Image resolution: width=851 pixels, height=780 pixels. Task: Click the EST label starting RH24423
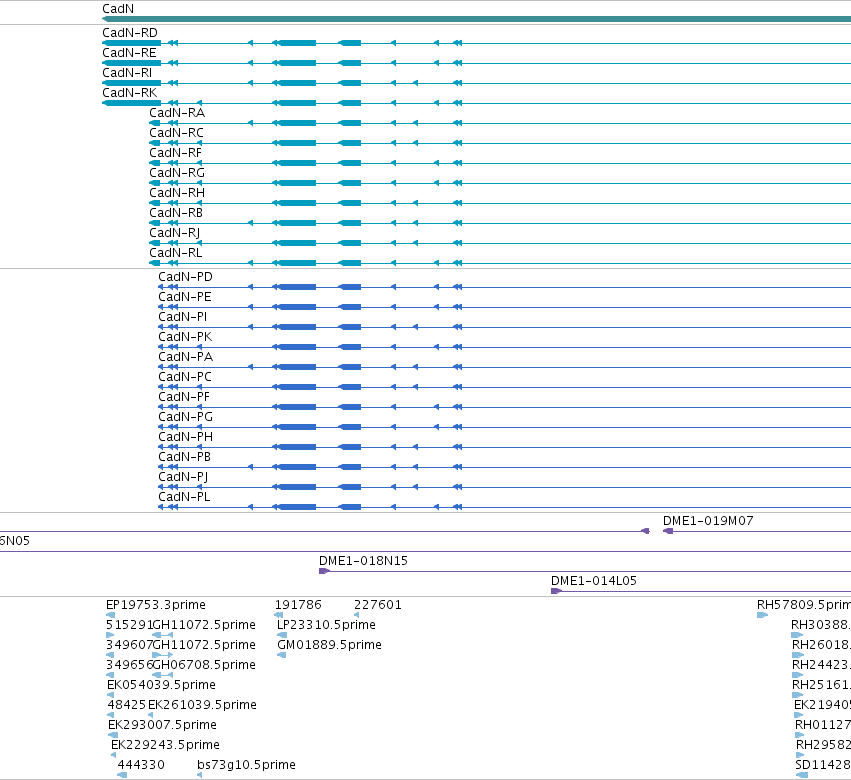click(x=822, y=665)
